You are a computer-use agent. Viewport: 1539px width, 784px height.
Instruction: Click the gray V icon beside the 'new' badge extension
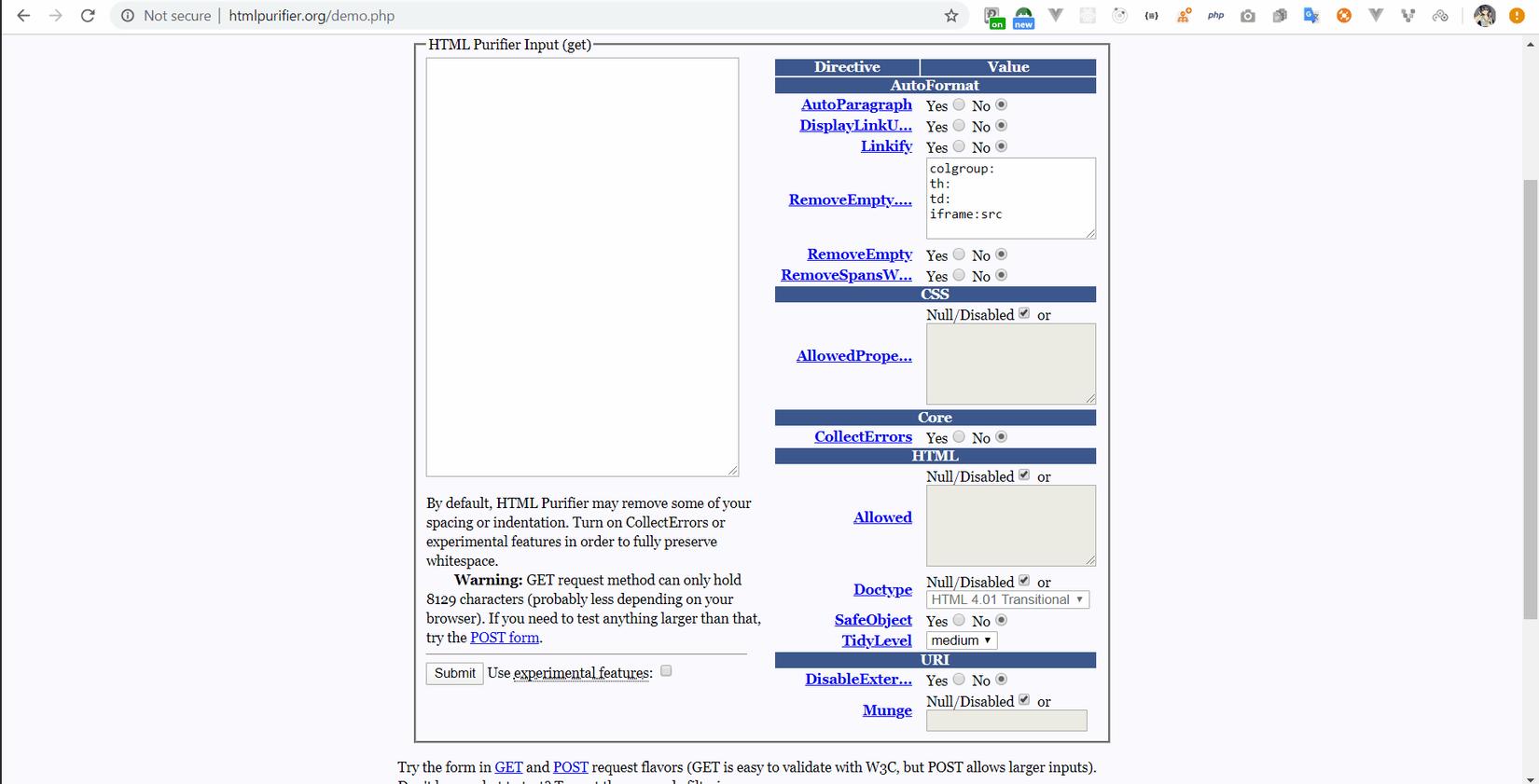(1056, 16)
